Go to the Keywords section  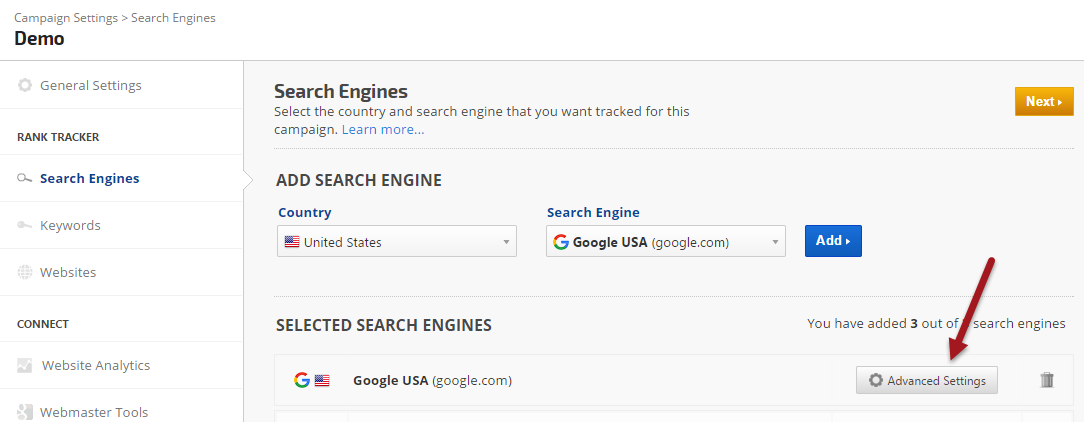70,225
